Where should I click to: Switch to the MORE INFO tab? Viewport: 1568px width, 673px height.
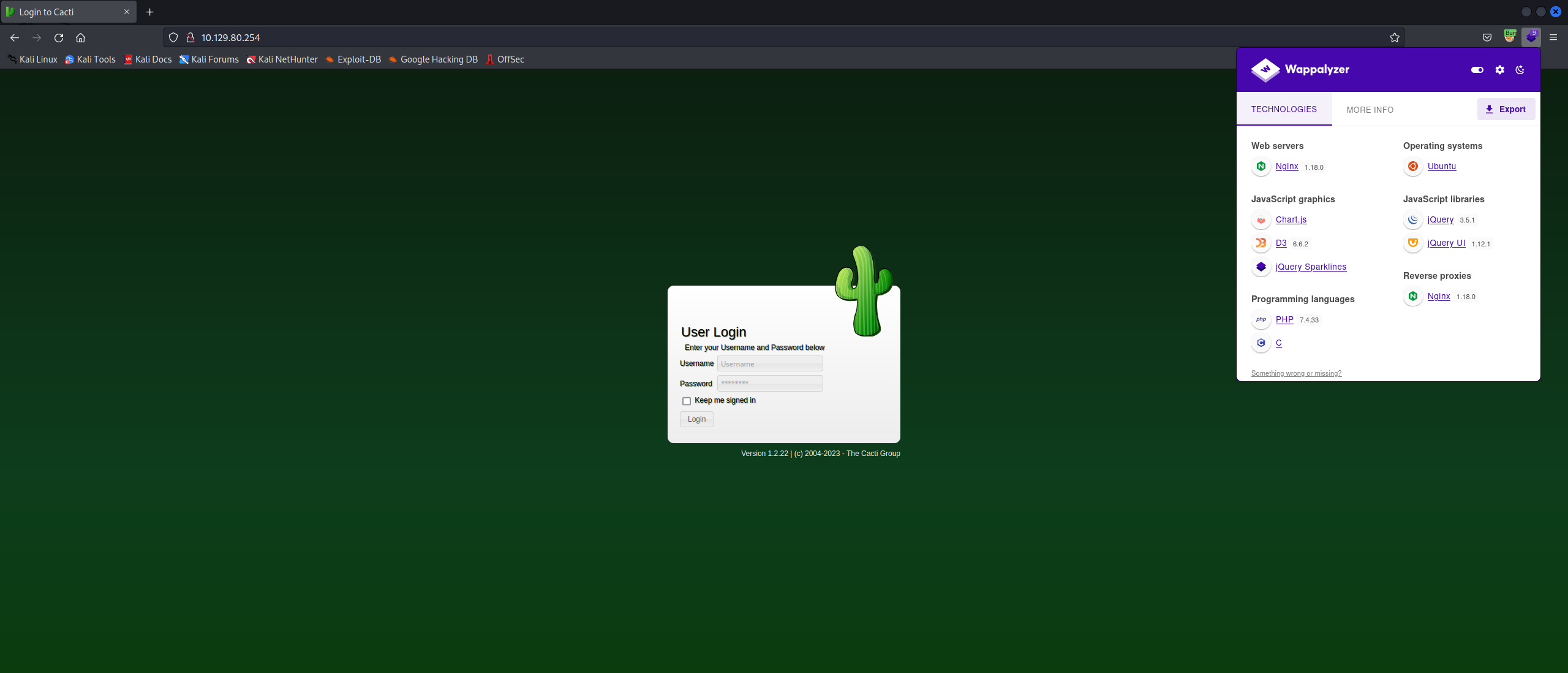pyautogui.click(x=1370, y=110)
